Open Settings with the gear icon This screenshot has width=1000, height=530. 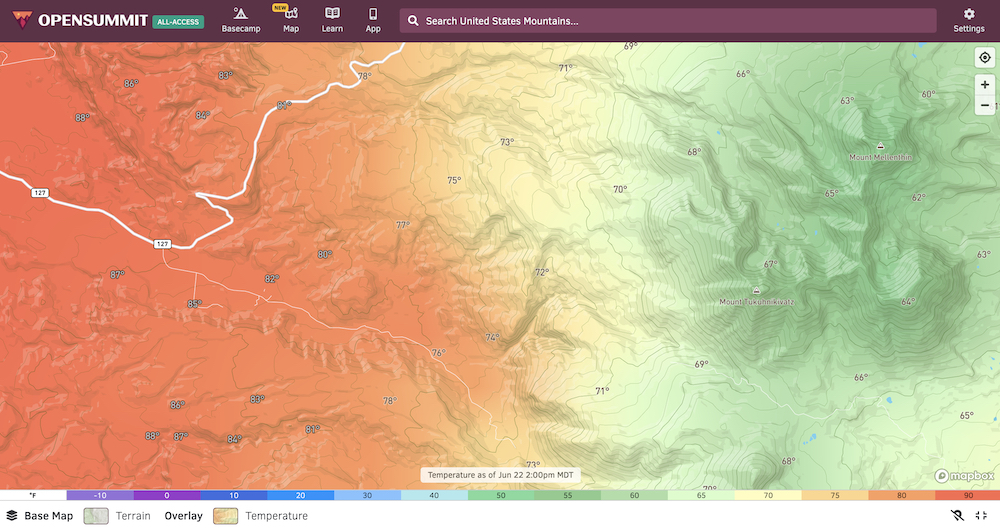click(x=968, y=20)
